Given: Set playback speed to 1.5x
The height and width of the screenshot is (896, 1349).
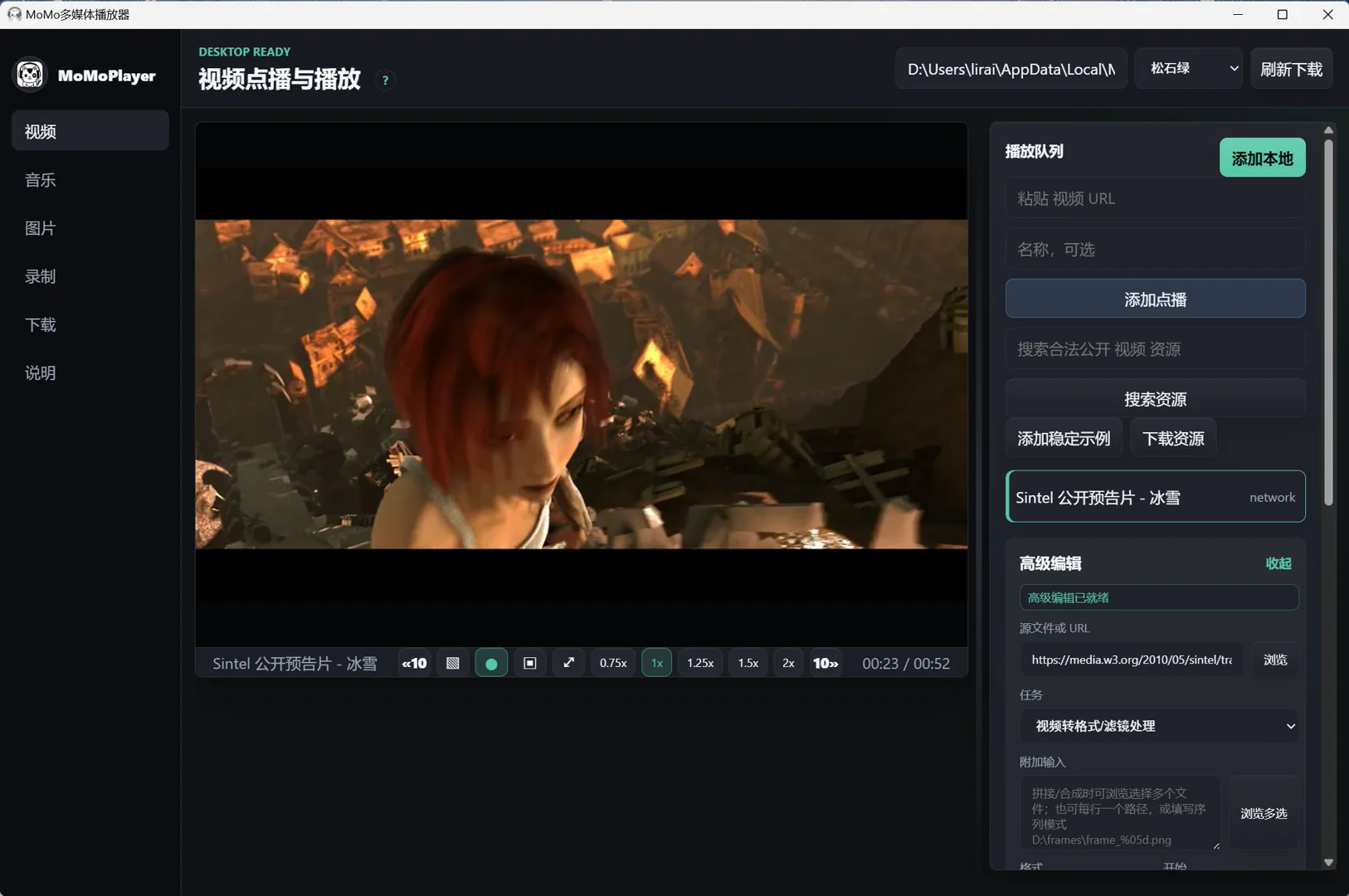Looking at the screenshot, I should point(748,663).
